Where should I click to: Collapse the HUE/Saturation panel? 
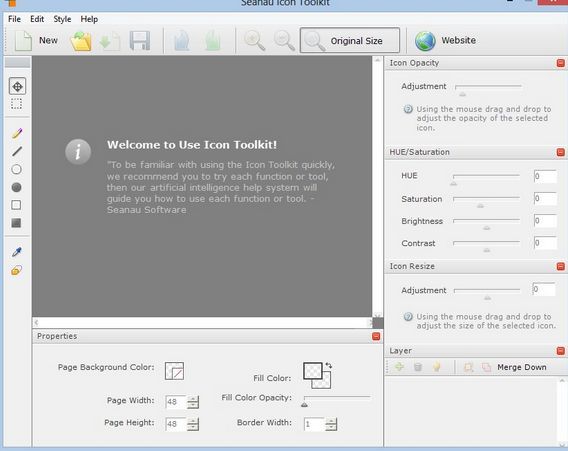click(x=560, y=152)
